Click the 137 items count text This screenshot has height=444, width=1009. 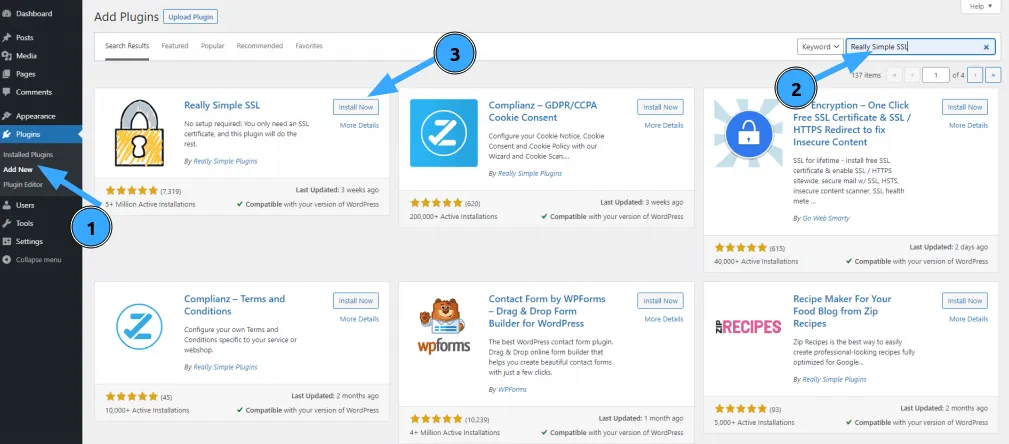tap(866, 75)
